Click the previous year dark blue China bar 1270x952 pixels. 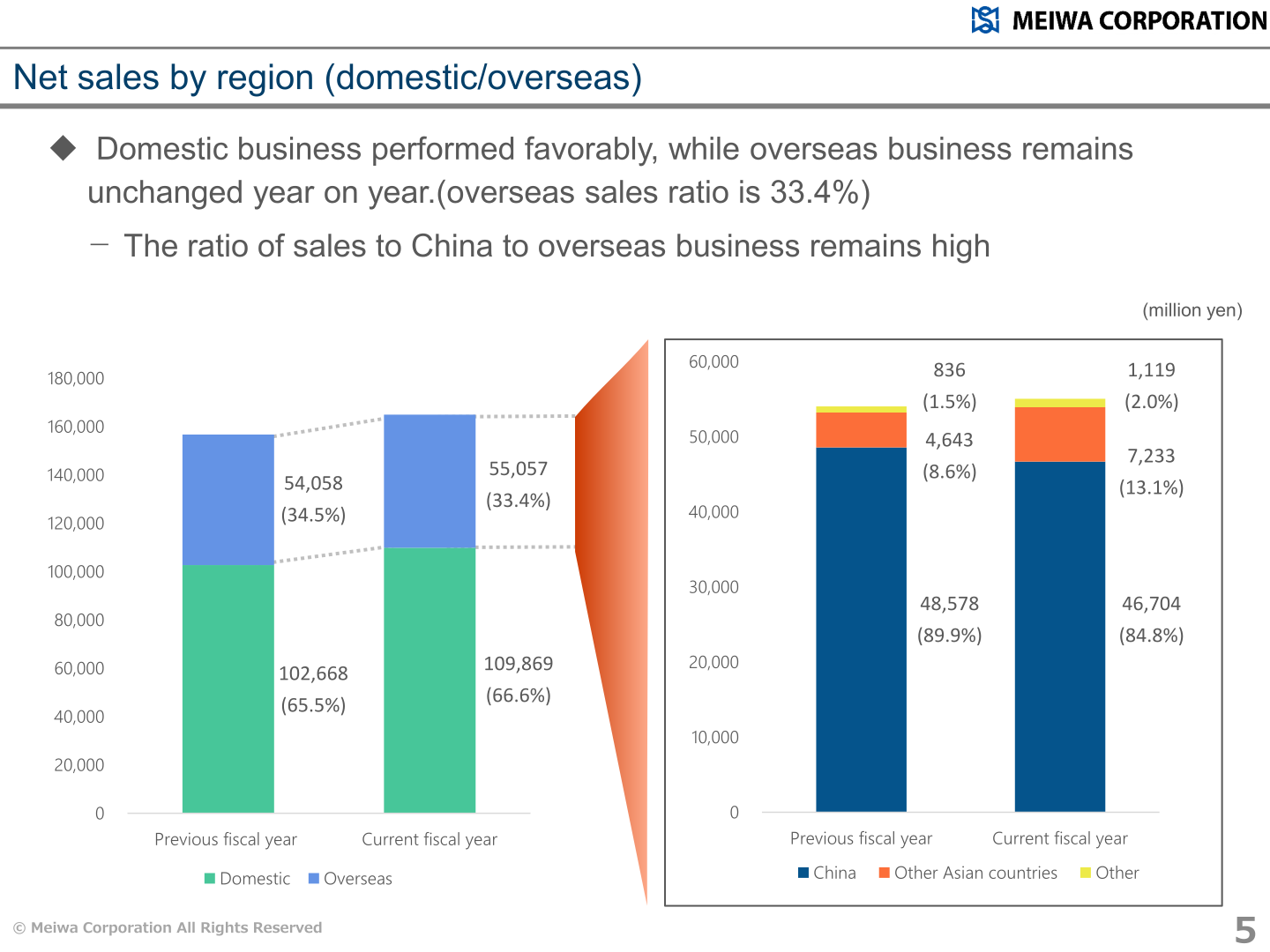pos(861,629)
